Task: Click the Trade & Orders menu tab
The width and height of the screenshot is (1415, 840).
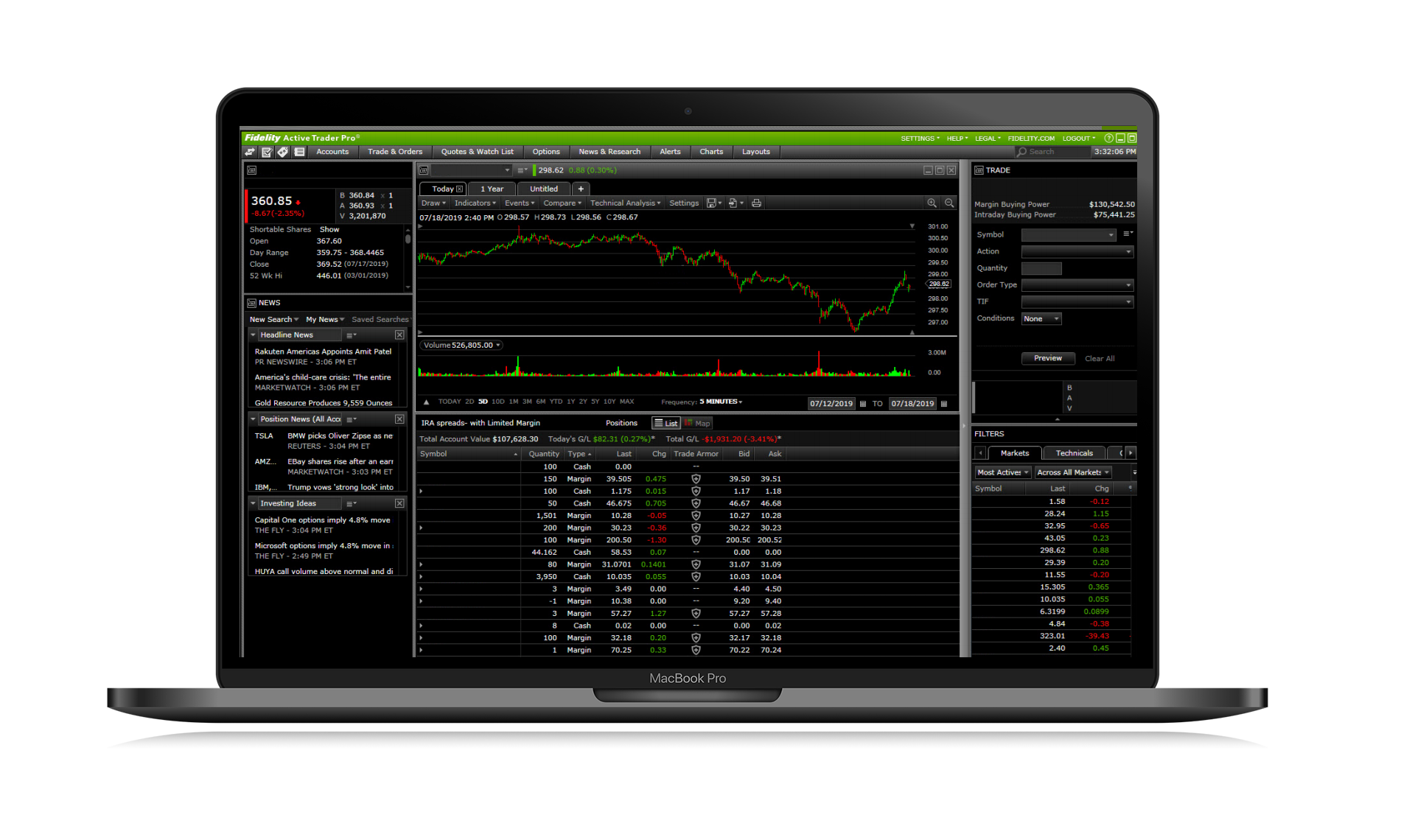Action: click(x=393, y=151)
